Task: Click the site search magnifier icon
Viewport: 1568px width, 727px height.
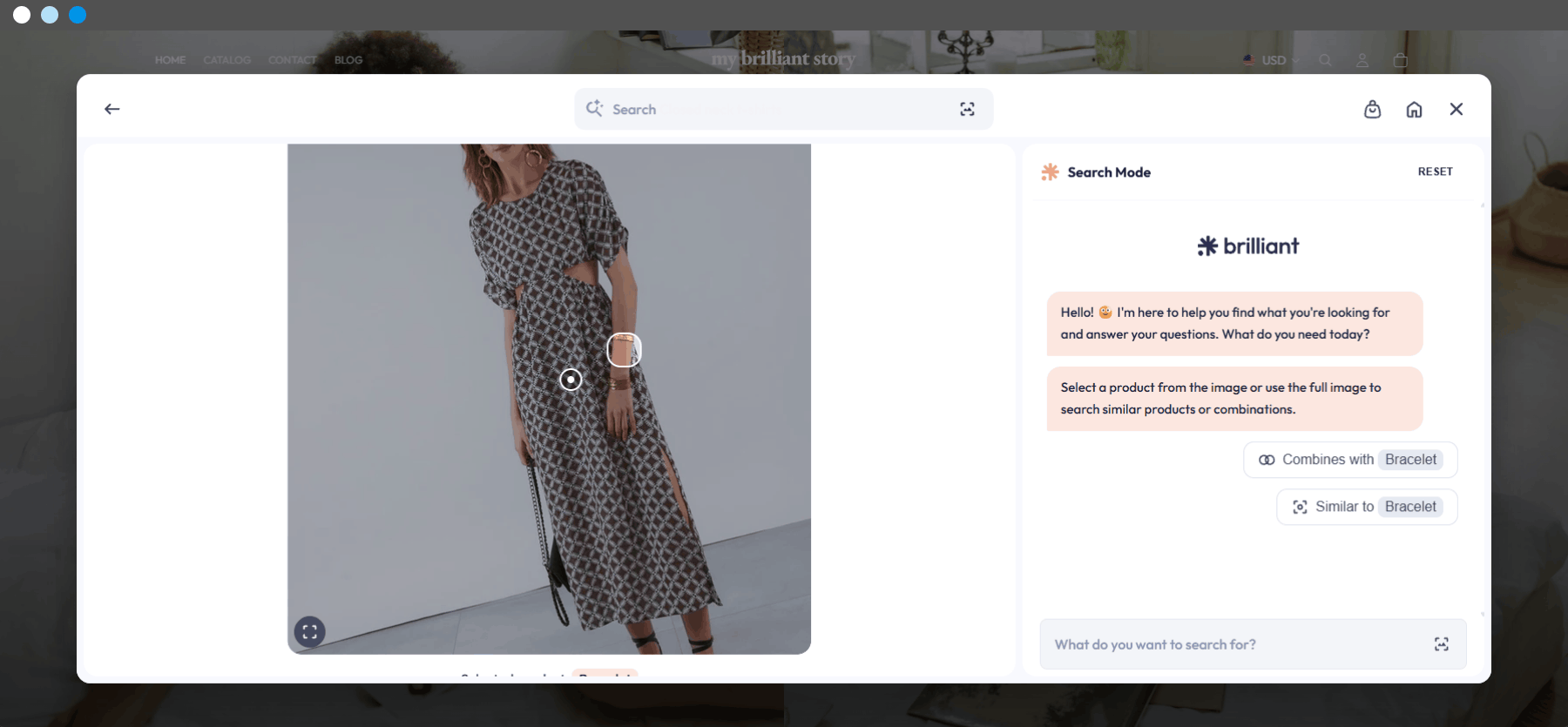Action: (1325, 60)
